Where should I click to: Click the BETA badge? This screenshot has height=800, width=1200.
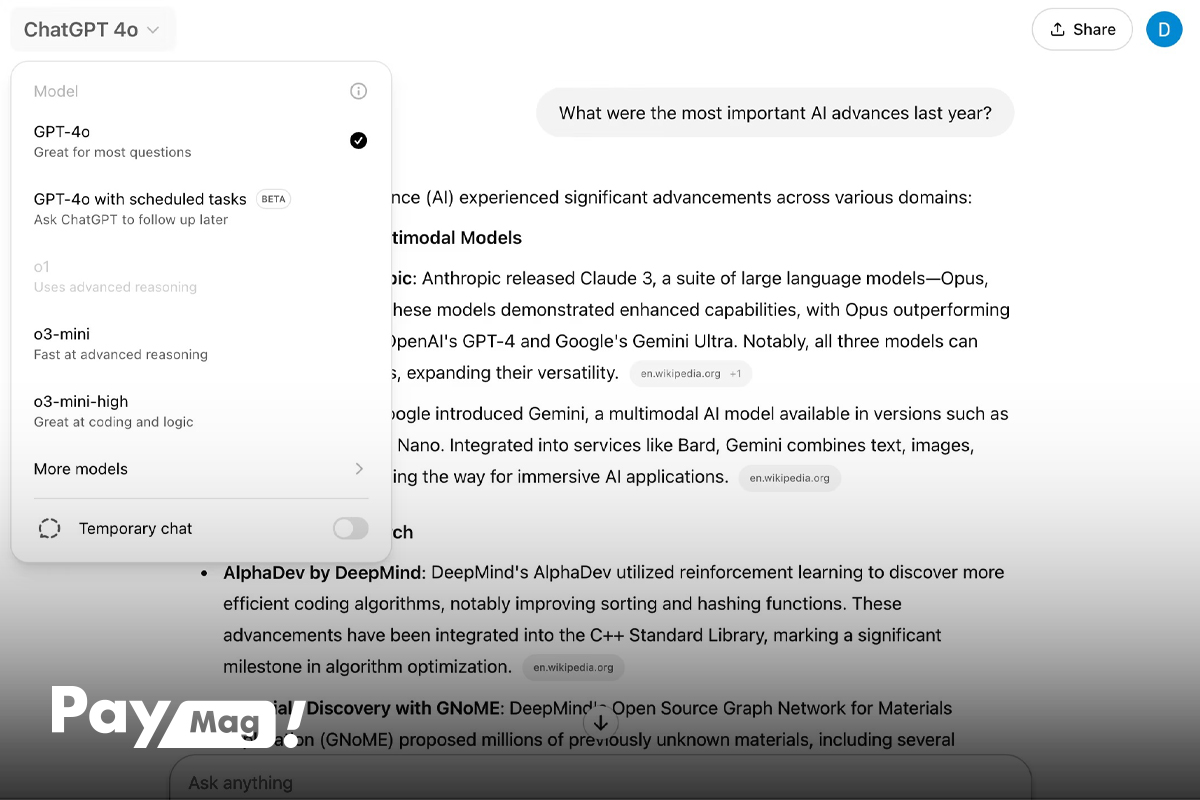click(x=273, y=199)
